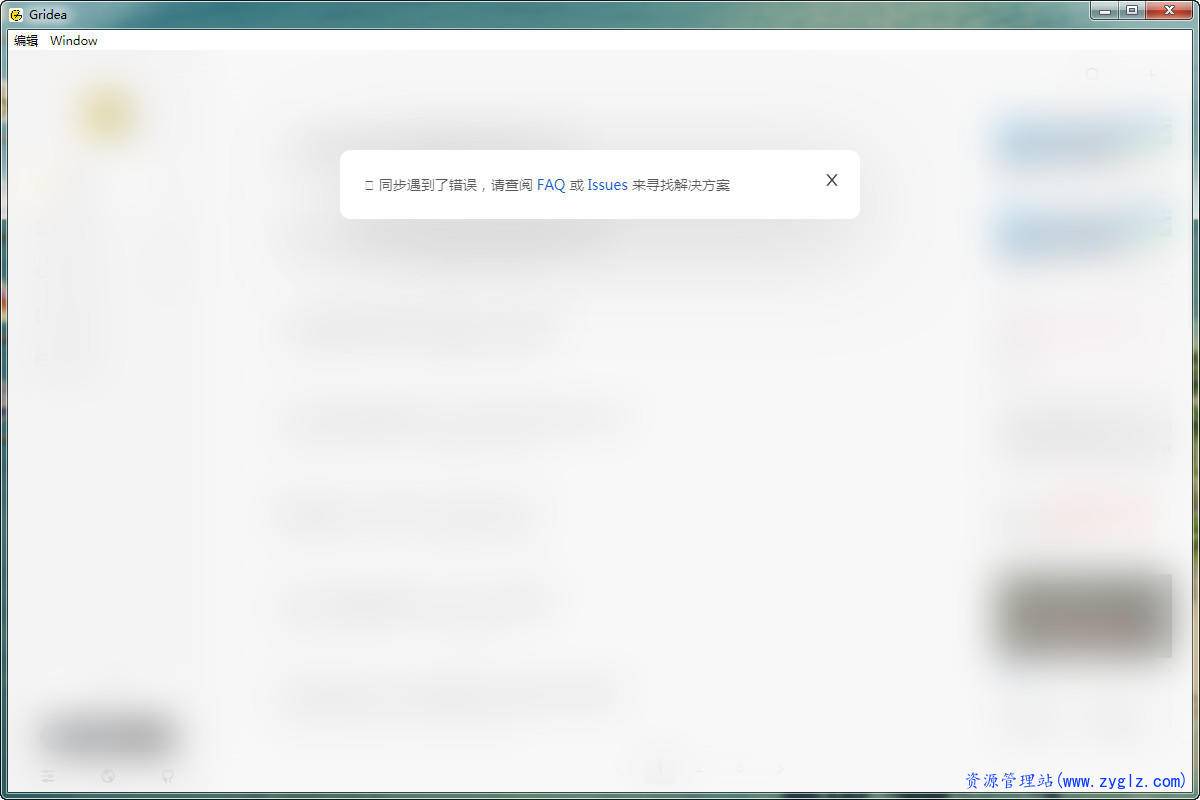Maximize the Gridea window
1200x800 pixels.
pos(1132,10)
